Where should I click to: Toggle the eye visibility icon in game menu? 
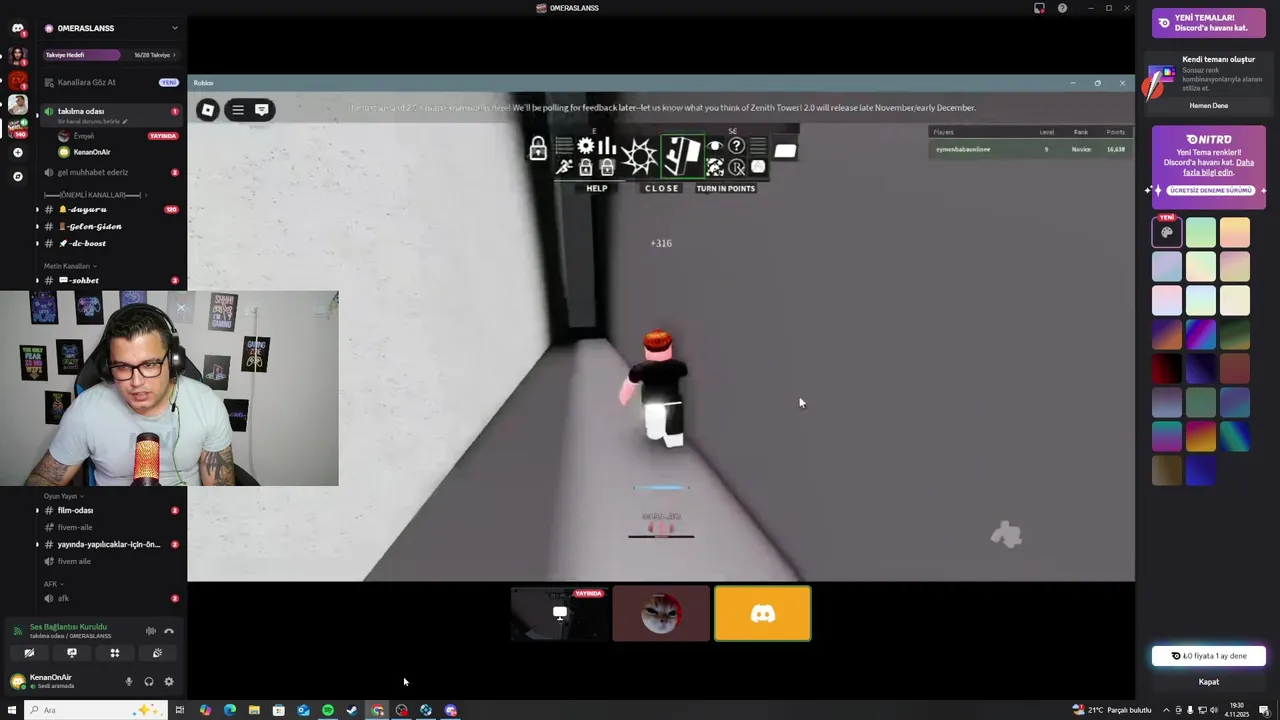pyautogui.click(x=715, y=146)
